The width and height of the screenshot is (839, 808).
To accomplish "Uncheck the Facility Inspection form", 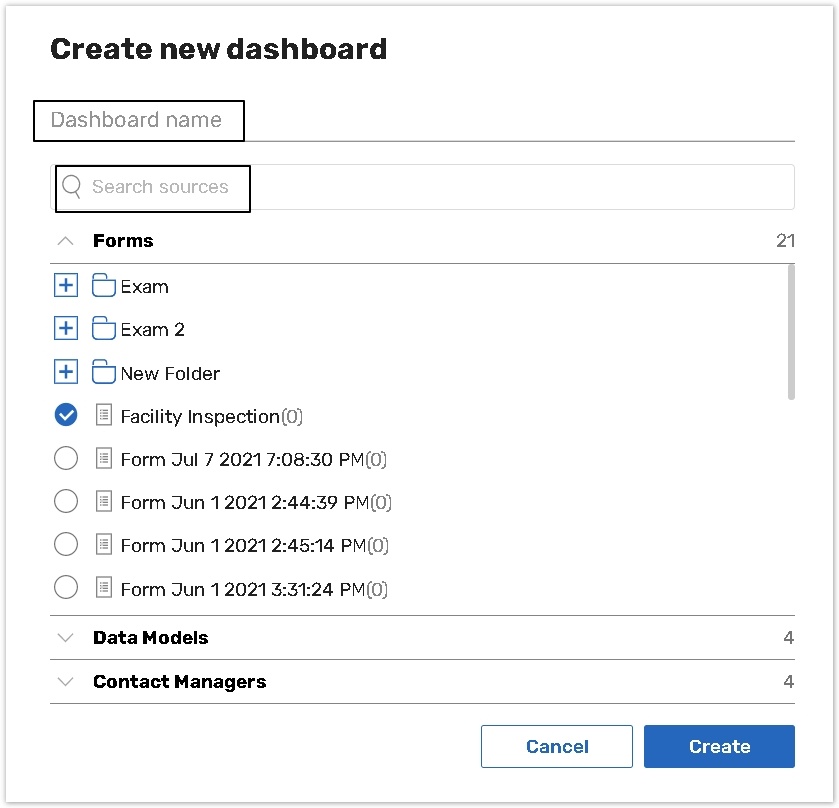I will (66, 415).
